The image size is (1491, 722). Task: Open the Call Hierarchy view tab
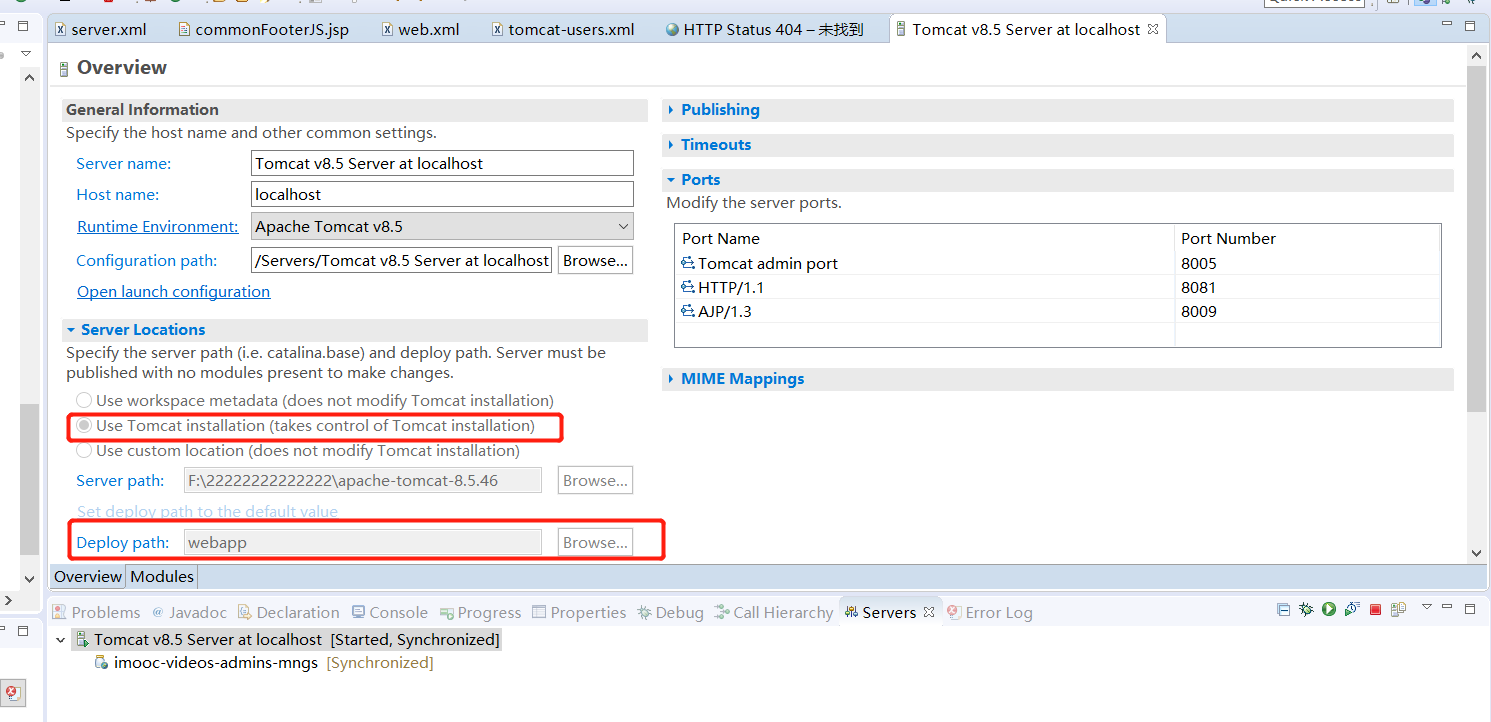tap(774, 612)
